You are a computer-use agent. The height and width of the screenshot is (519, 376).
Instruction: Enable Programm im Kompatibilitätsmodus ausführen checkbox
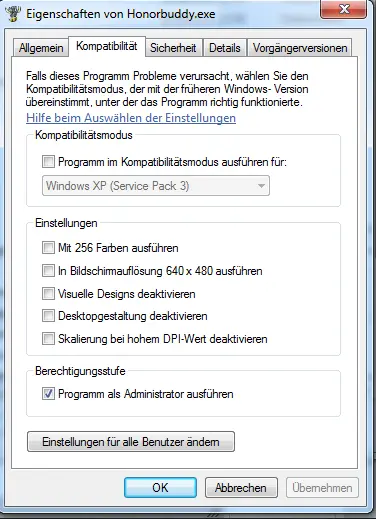coord(48,162)
